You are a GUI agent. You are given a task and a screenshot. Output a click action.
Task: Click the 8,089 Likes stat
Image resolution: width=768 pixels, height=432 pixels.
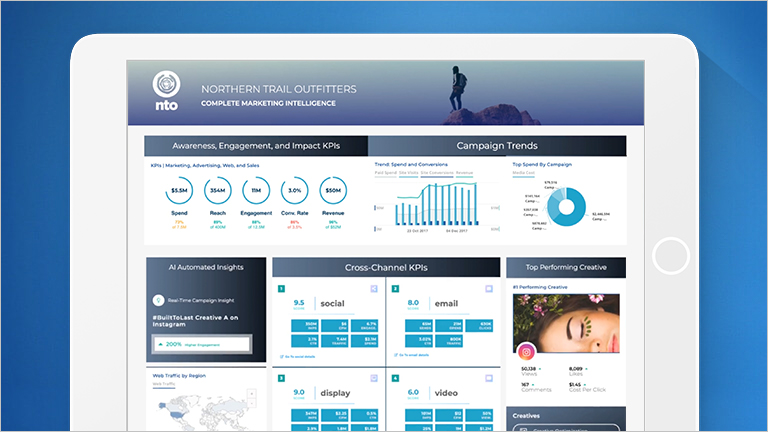click(x=578, y=371)
